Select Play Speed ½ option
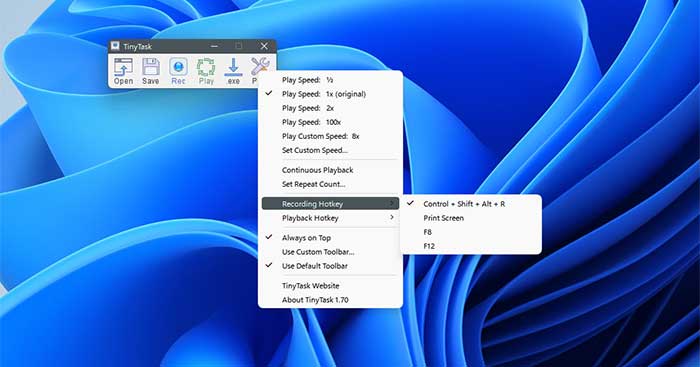 [330, 80]
